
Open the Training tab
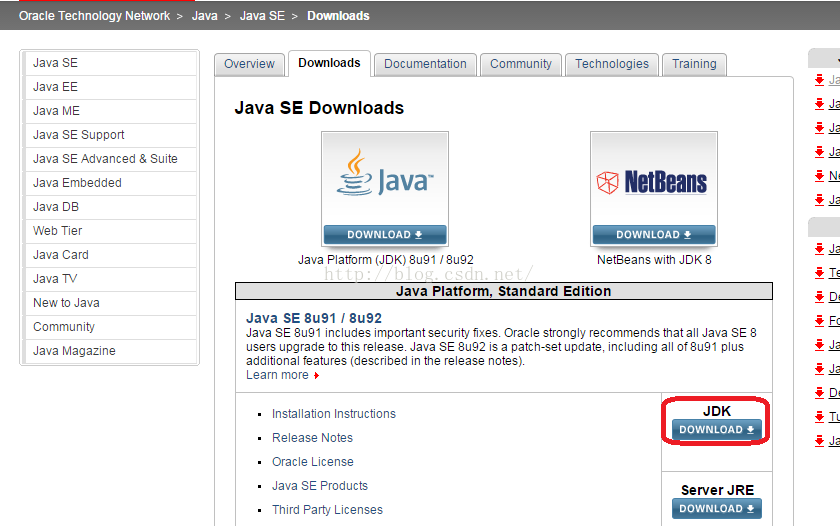(694, 64)
